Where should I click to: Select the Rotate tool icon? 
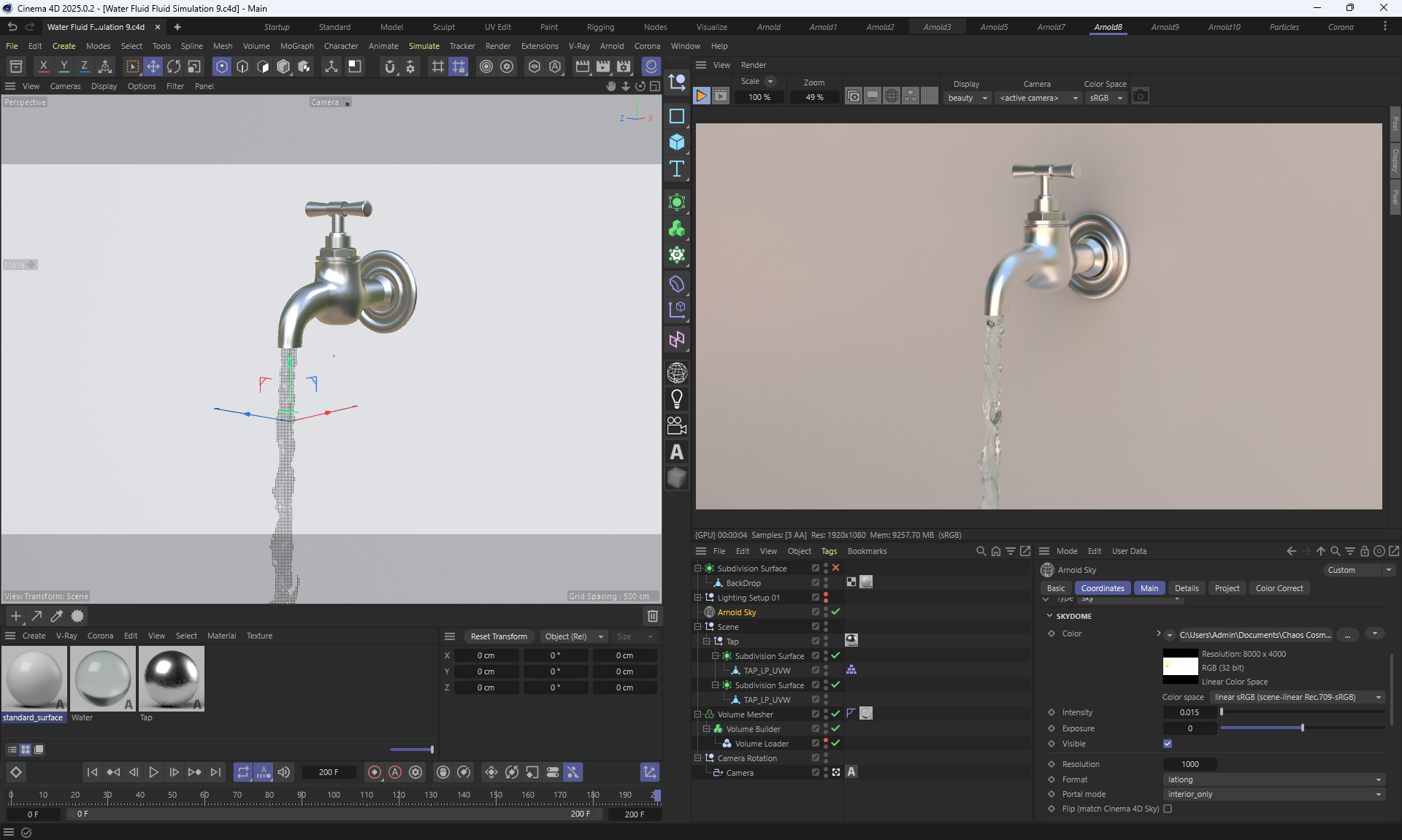click(174, 66)
